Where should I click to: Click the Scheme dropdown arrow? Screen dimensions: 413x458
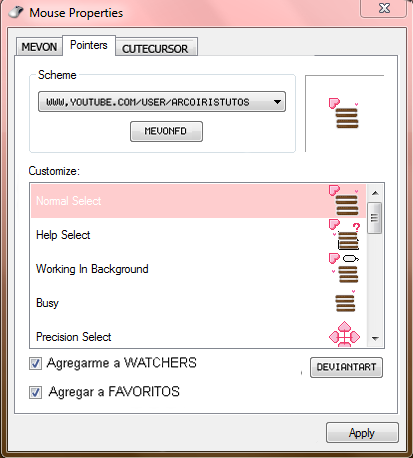point(277,102)
